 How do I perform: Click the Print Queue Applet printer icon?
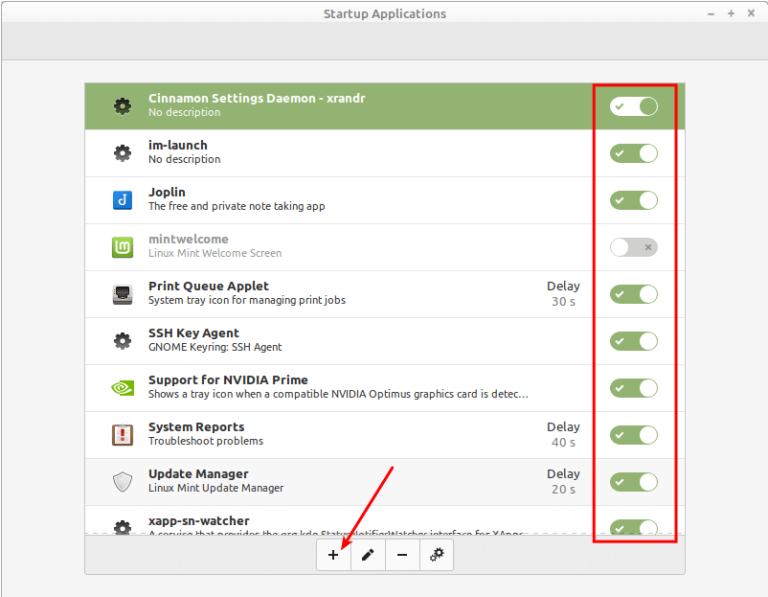tap(122, 294)
